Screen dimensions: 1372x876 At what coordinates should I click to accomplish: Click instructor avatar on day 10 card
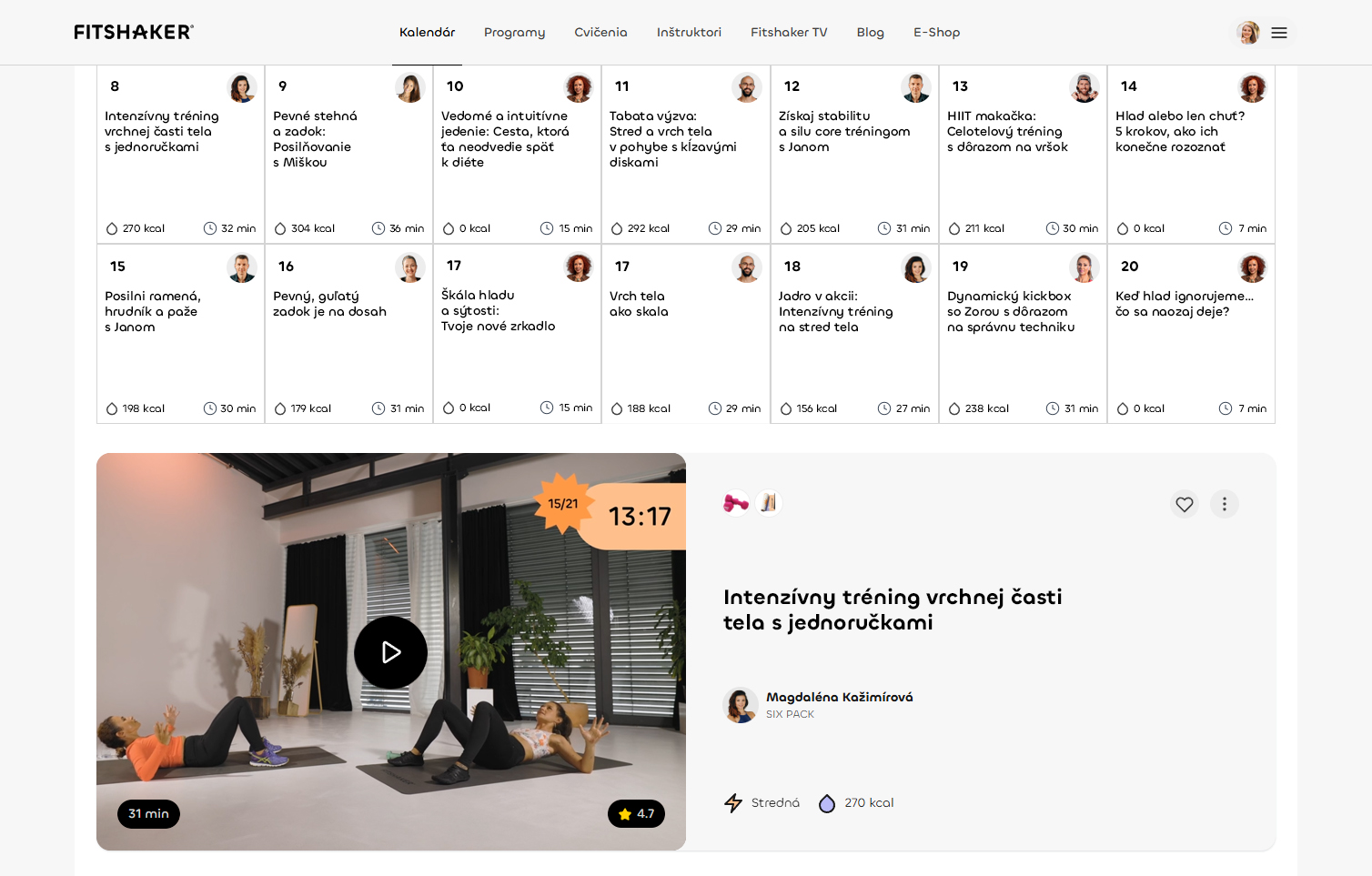(x=579, y=88)
